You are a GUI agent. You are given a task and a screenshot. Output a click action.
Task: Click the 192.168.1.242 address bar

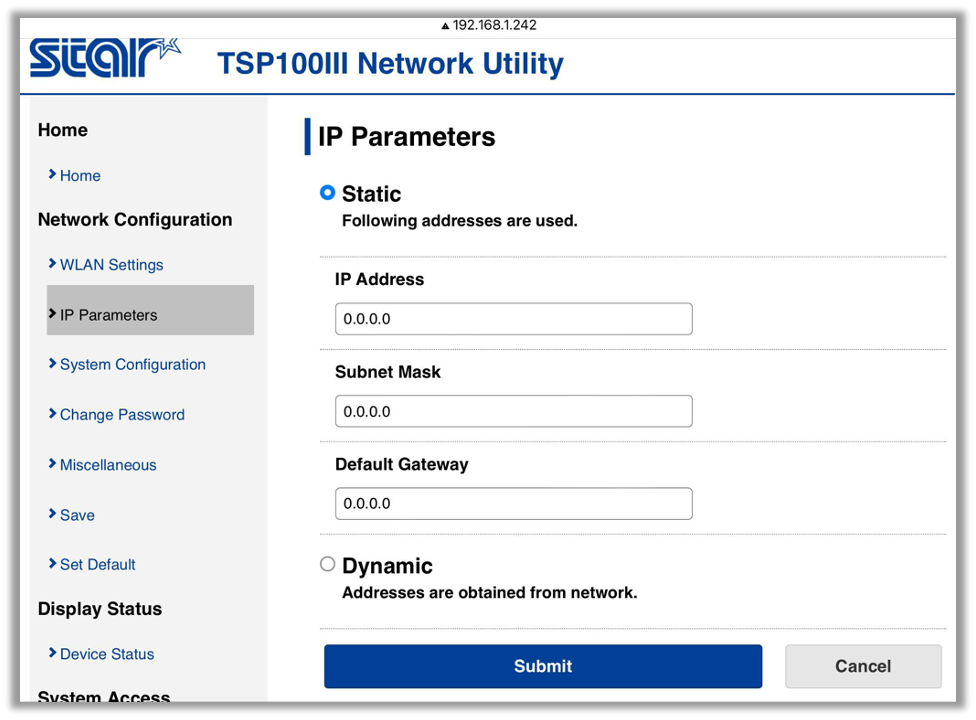(x=488, y=25)
